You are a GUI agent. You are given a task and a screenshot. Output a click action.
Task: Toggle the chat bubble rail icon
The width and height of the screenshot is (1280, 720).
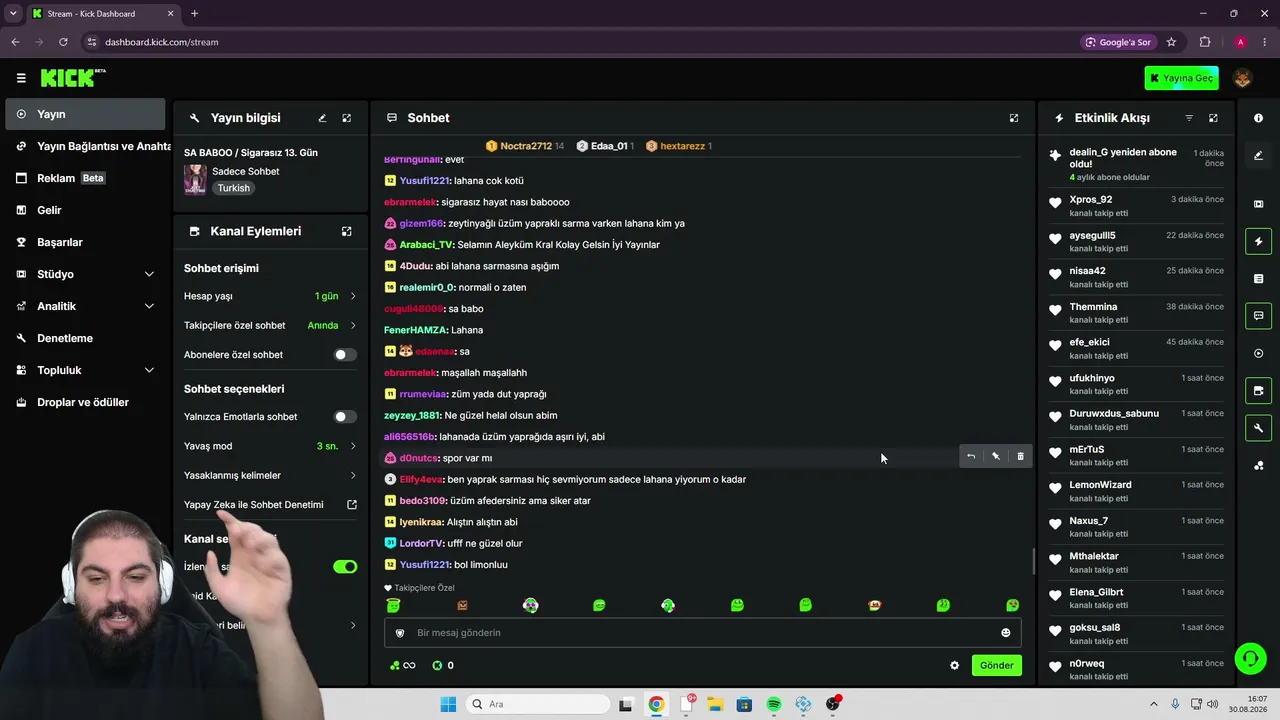tap(1258, 316)
